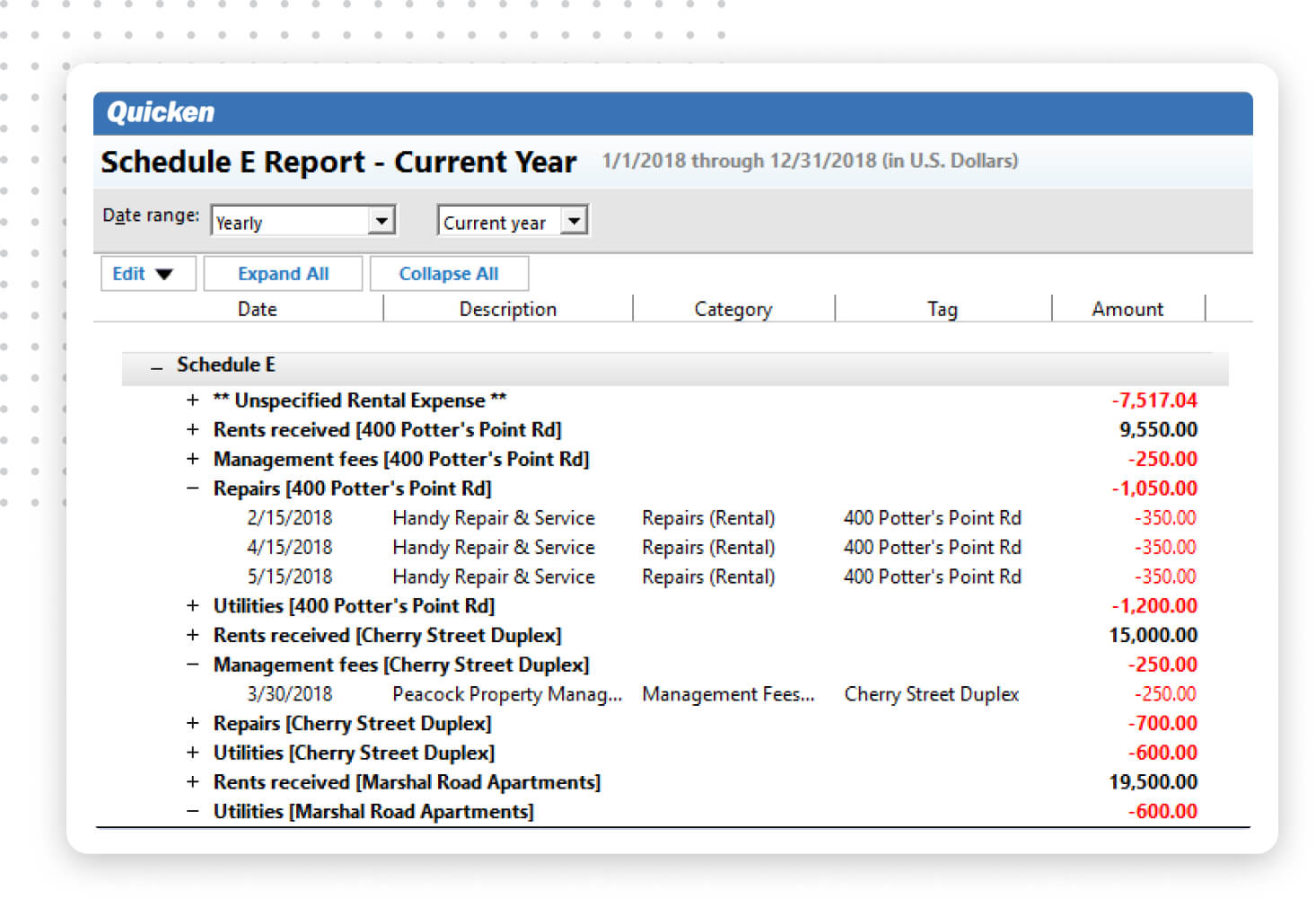Viewport: 1316px width, 899px height.
Task: Click Peacock Property Manag... description
Action: (507, 694)
